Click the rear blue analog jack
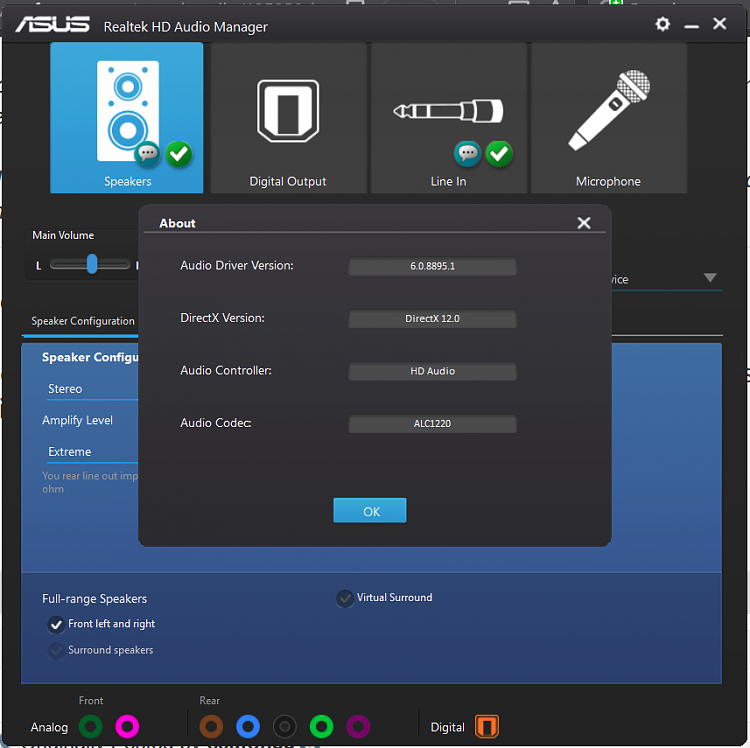Screen dimensions: 750x748 (248, 727)
